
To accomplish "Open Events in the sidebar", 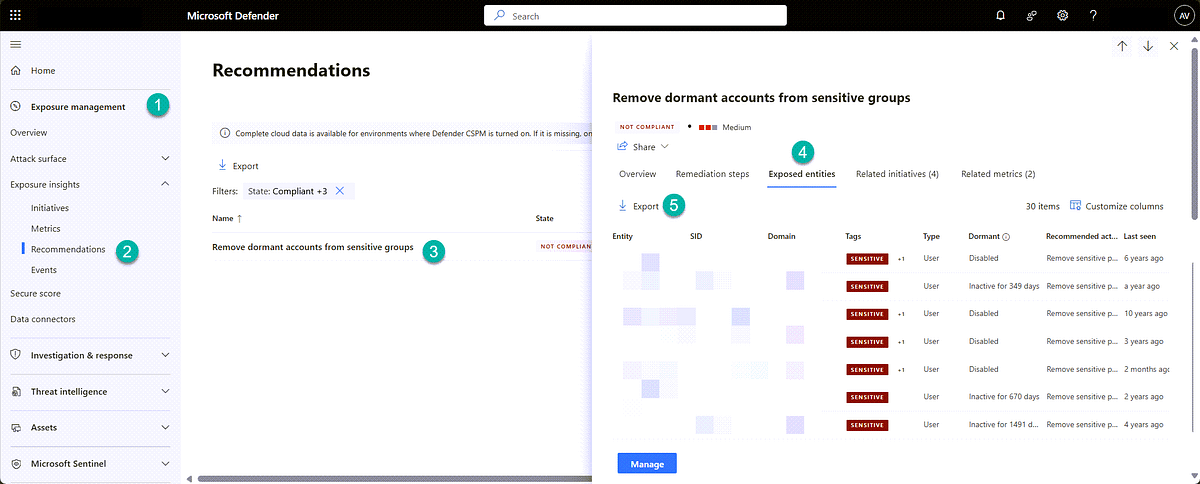I will tap(44, 270).
